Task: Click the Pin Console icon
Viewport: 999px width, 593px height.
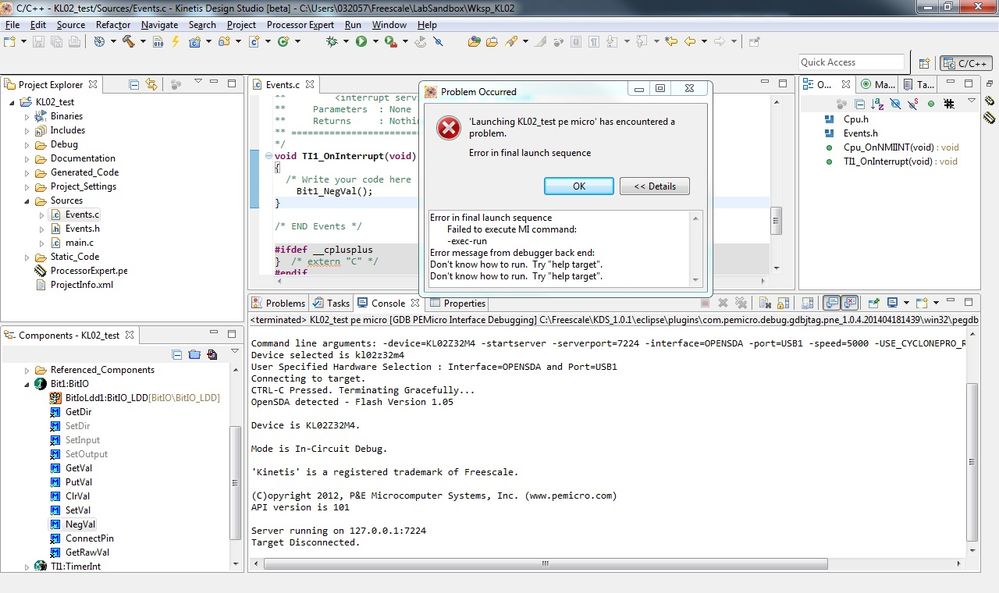Action: pos(873,303)
